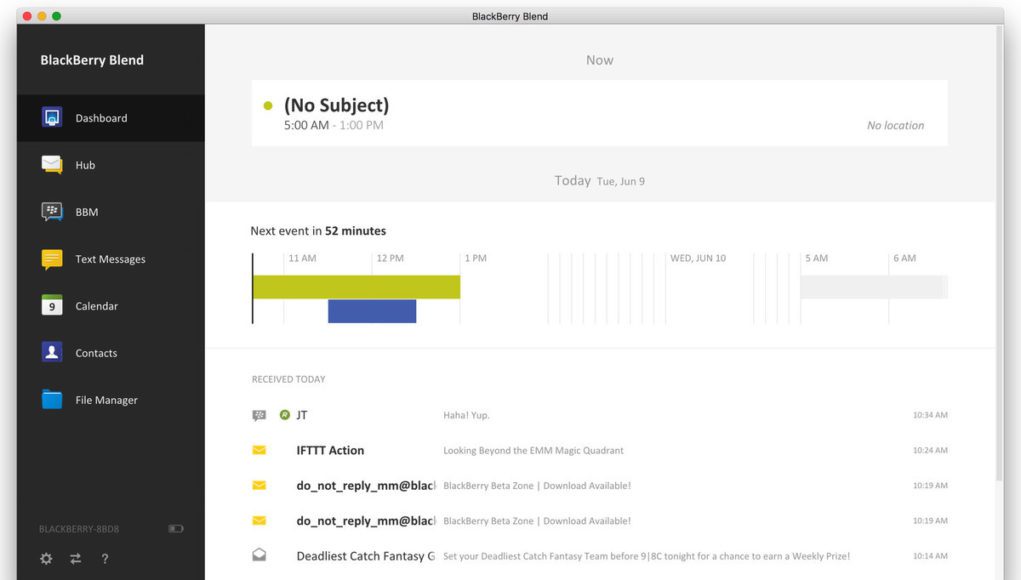
Task: Switch to the Calendar section label
Action: click(x=96, y=306)
